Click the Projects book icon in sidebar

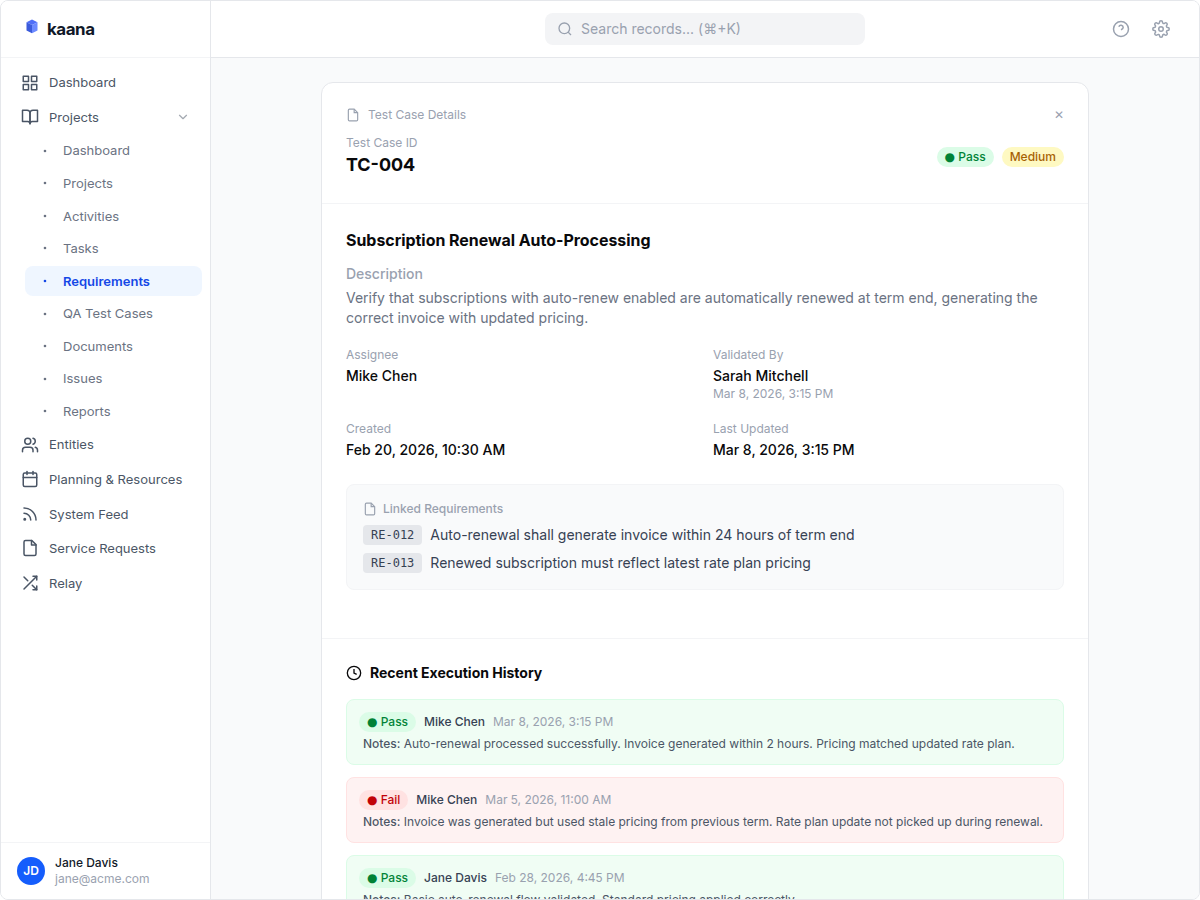tap(31, 117)
